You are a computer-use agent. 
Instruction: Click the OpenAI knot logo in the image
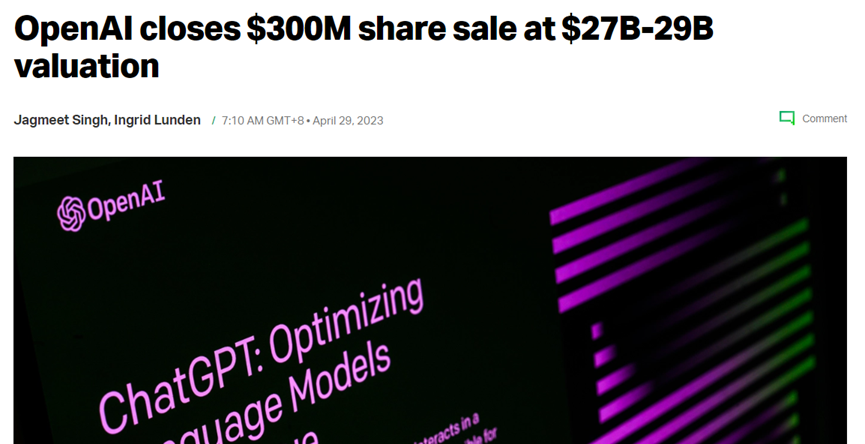(x=72, y=214)
